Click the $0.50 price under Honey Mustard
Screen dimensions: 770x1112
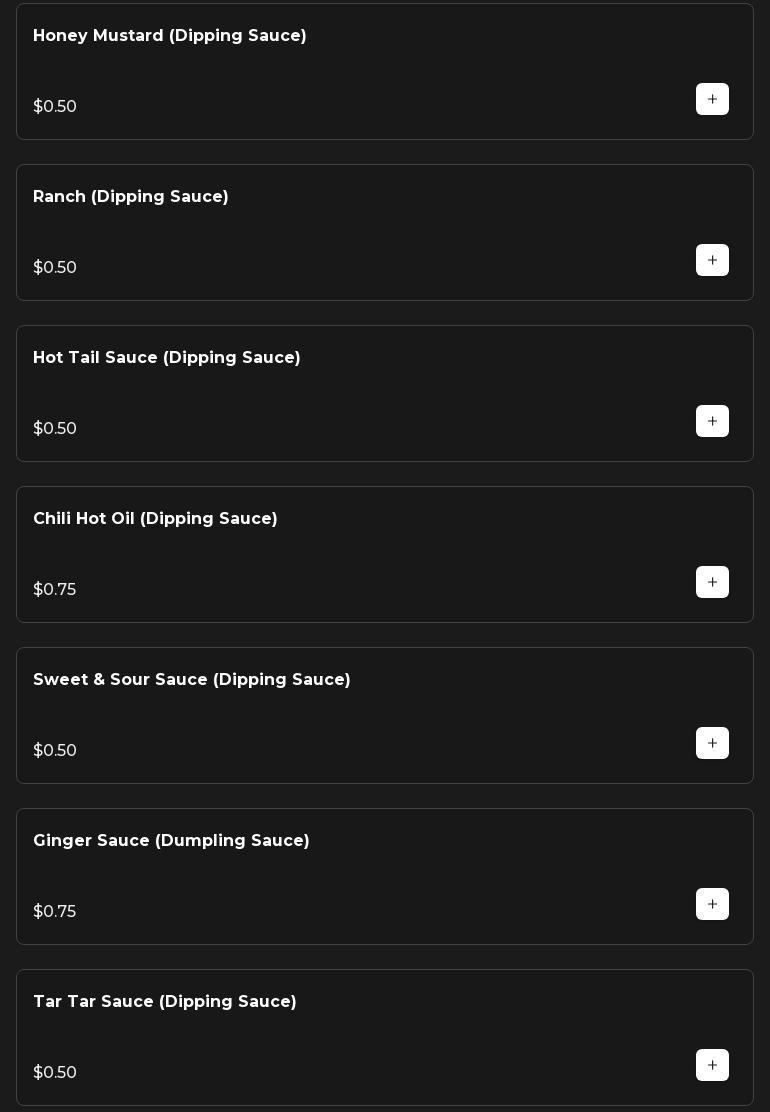(55, 107)
